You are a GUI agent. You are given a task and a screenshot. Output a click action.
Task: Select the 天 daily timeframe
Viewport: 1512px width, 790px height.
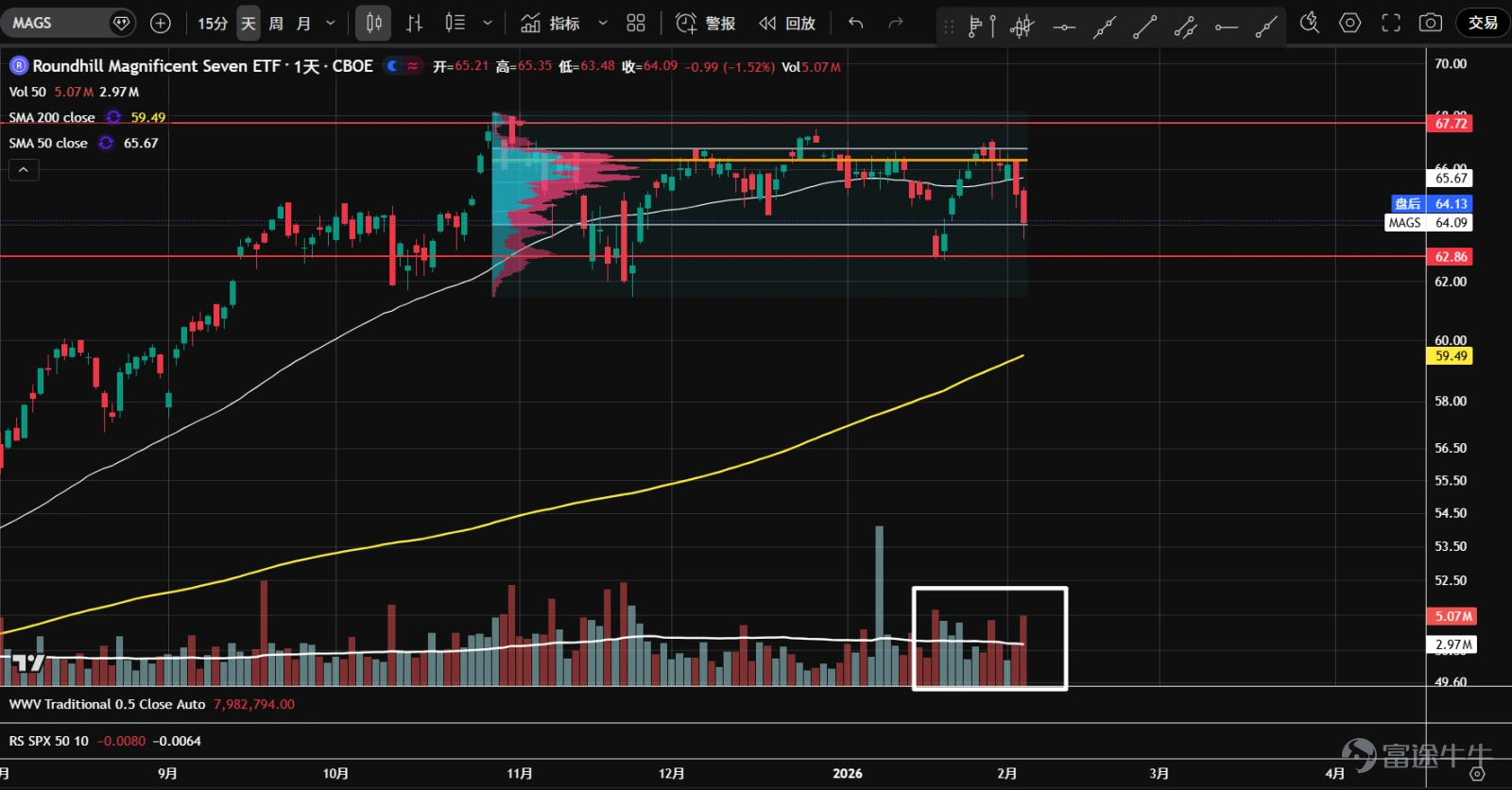pos(249,23)
